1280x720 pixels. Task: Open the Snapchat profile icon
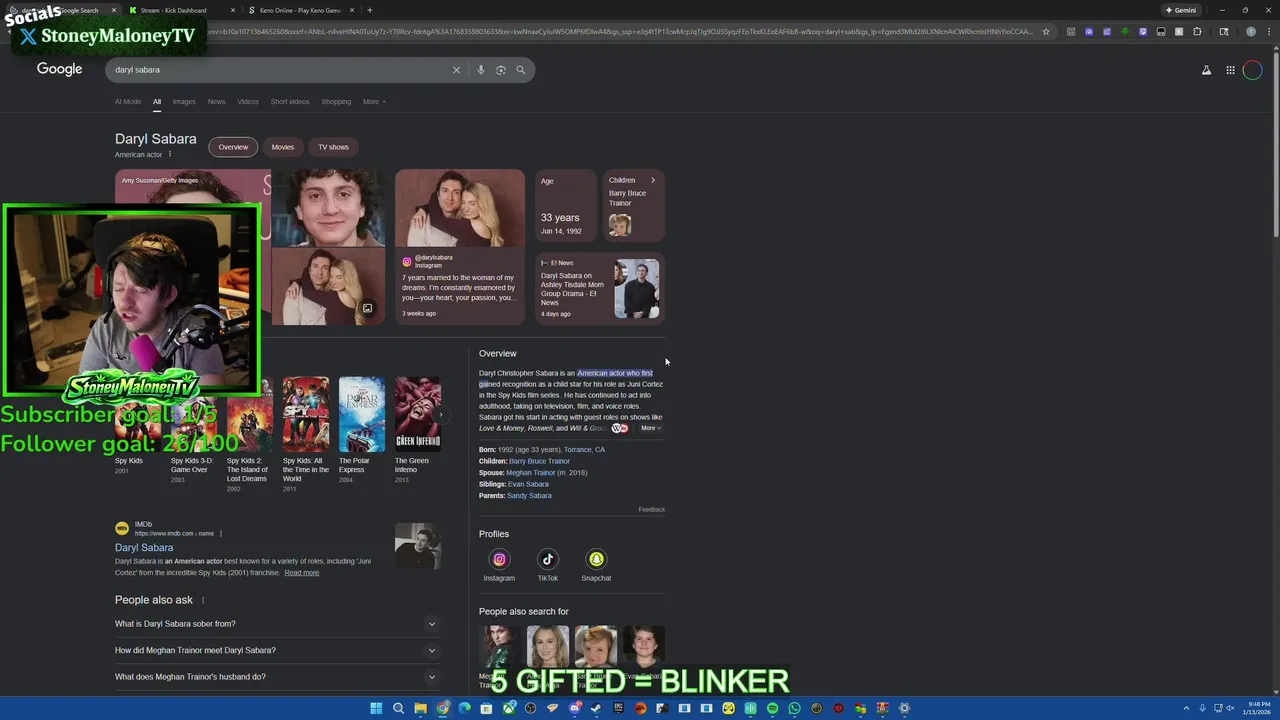596,559
